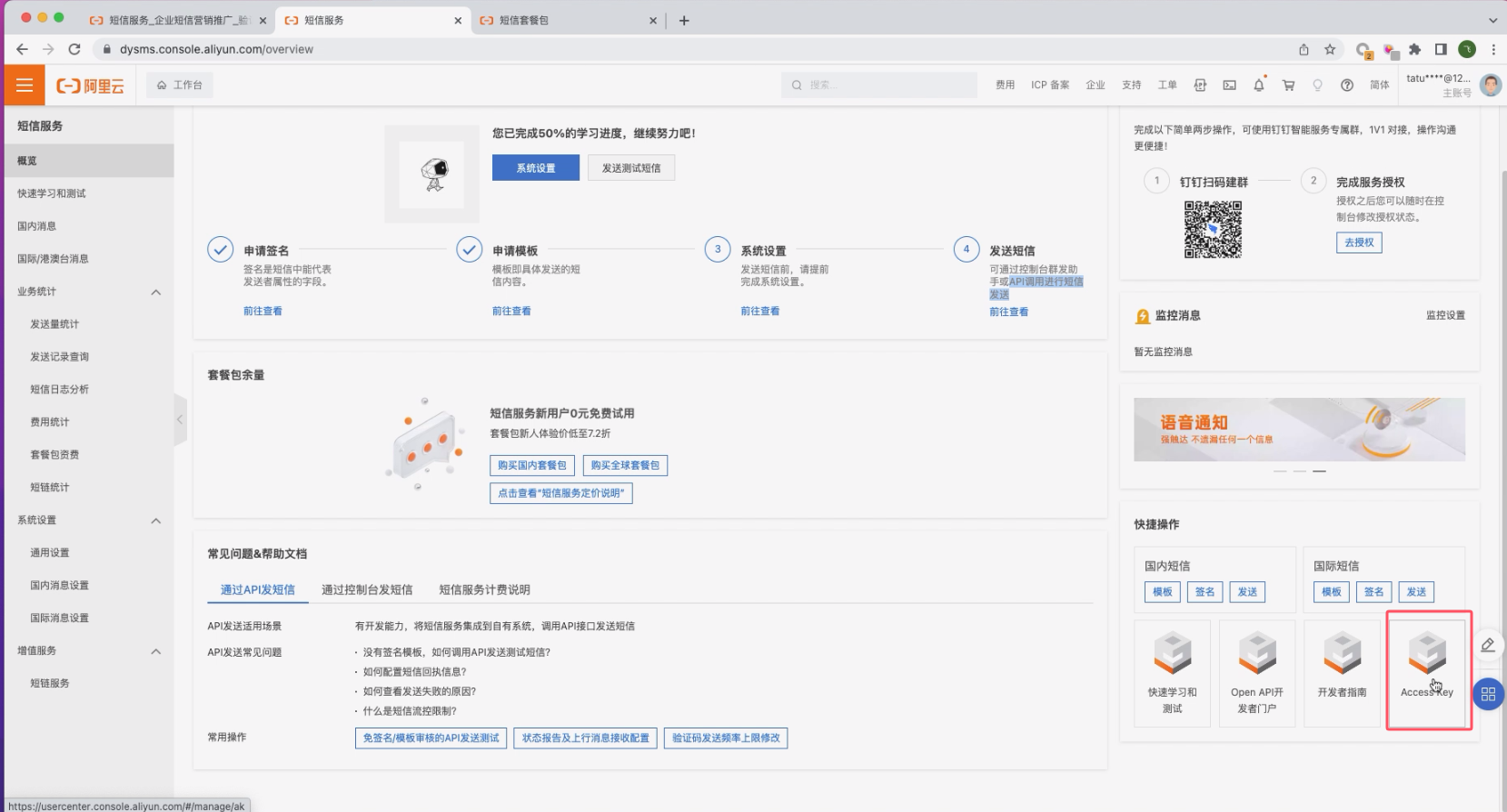
Task: Open the browser tab list dropdown arrow
Action: pos(1492,20)
